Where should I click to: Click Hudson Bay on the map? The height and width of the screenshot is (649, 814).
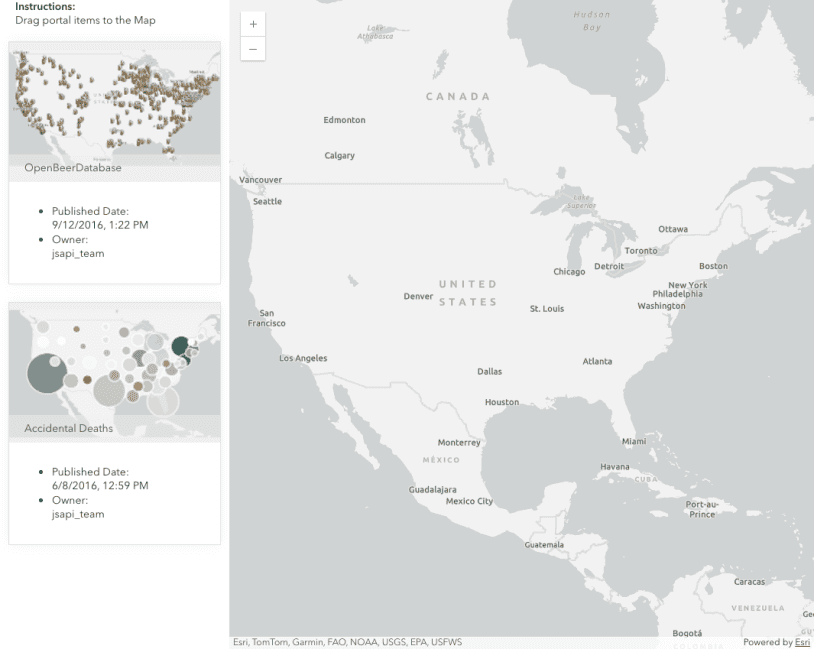592,21
